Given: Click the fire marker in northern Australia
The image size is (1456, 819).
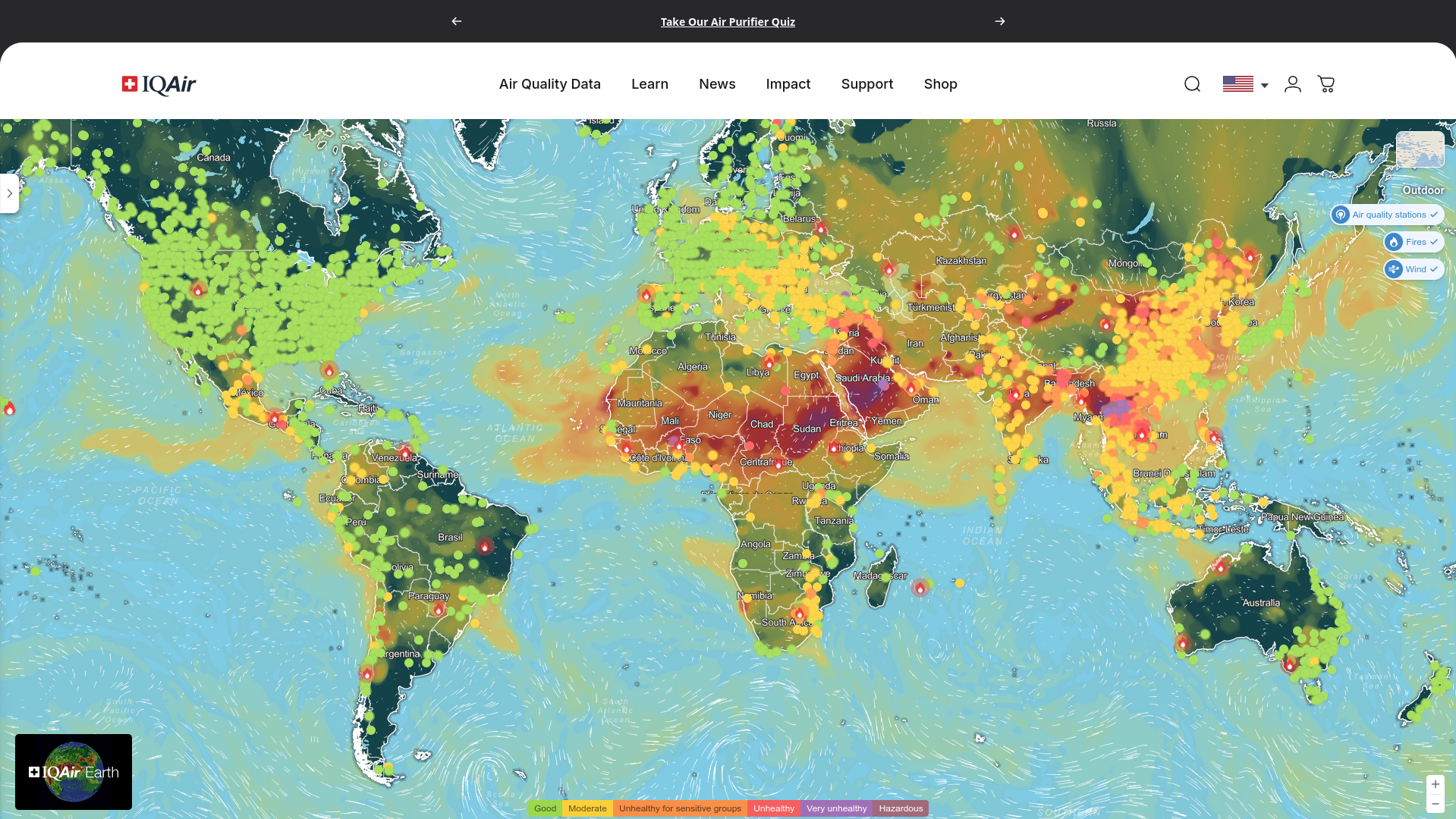Looking at the screenshot, I should pyautogui.click(x=1220, y=566).
